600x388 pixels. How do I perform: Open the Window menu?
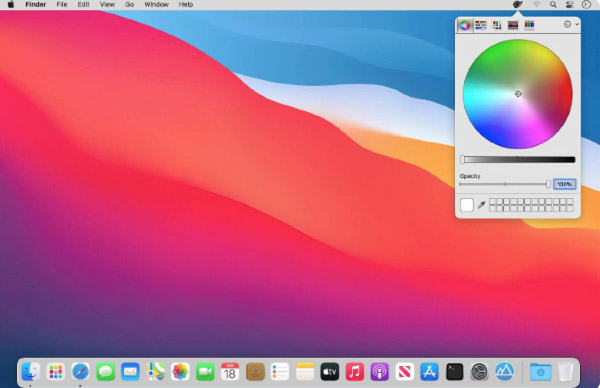156,5
